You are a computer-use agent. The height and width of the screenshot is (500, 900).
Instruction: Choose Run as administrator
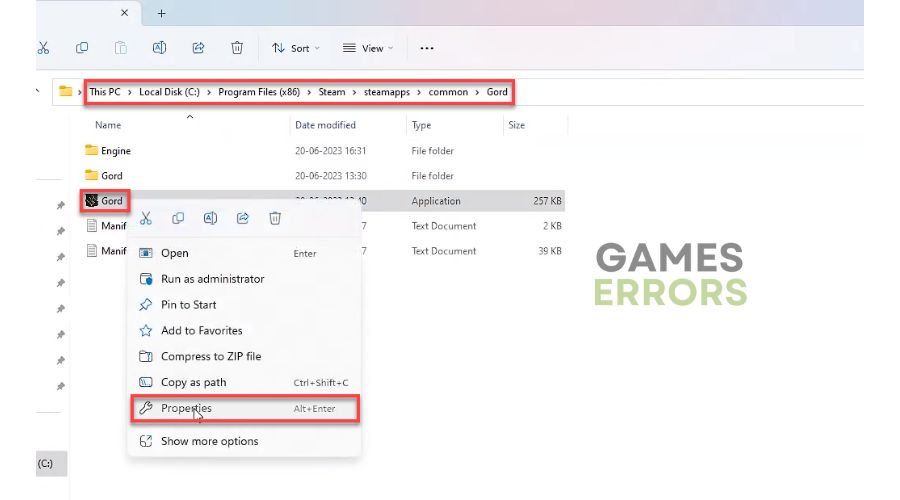245,279
